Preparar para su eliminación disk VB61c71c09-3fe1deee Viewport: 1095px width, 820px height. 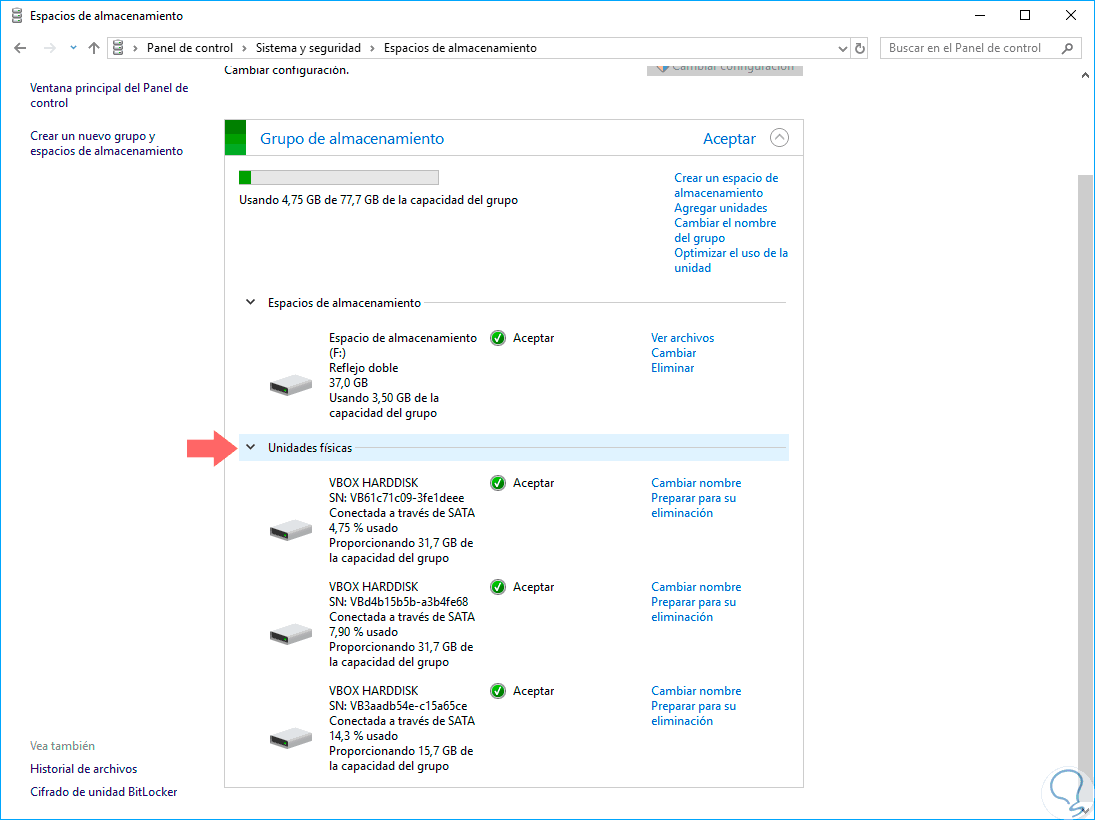693,506
